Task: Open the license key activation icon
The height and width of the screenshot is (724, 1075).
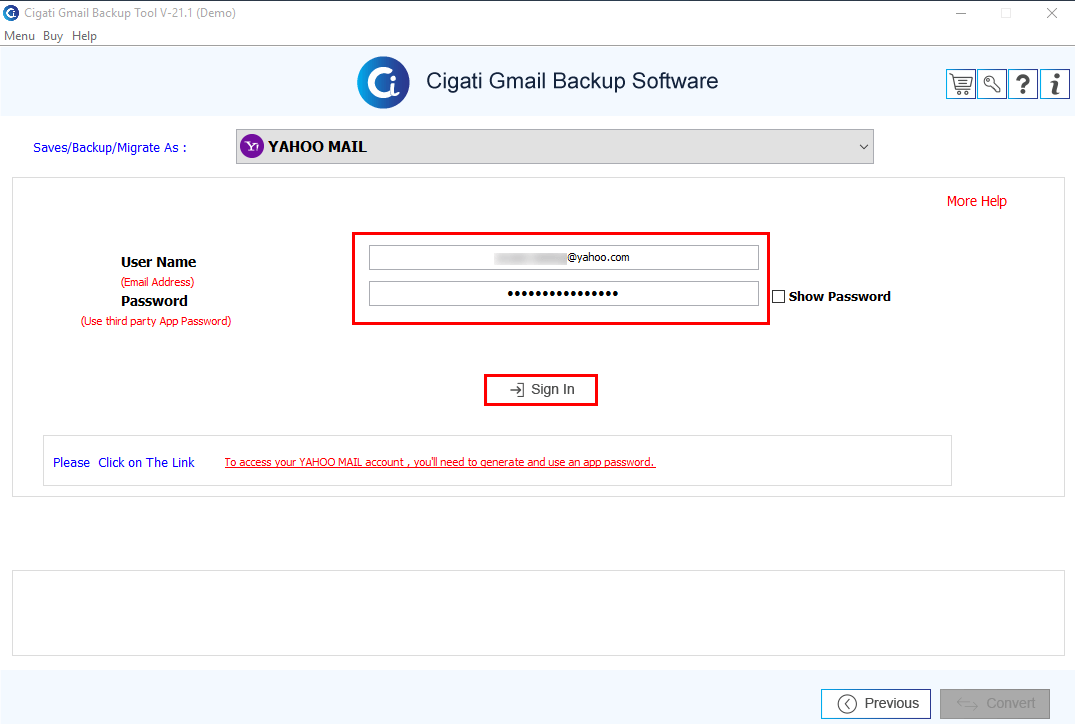Action: click(x=991, y=84)
